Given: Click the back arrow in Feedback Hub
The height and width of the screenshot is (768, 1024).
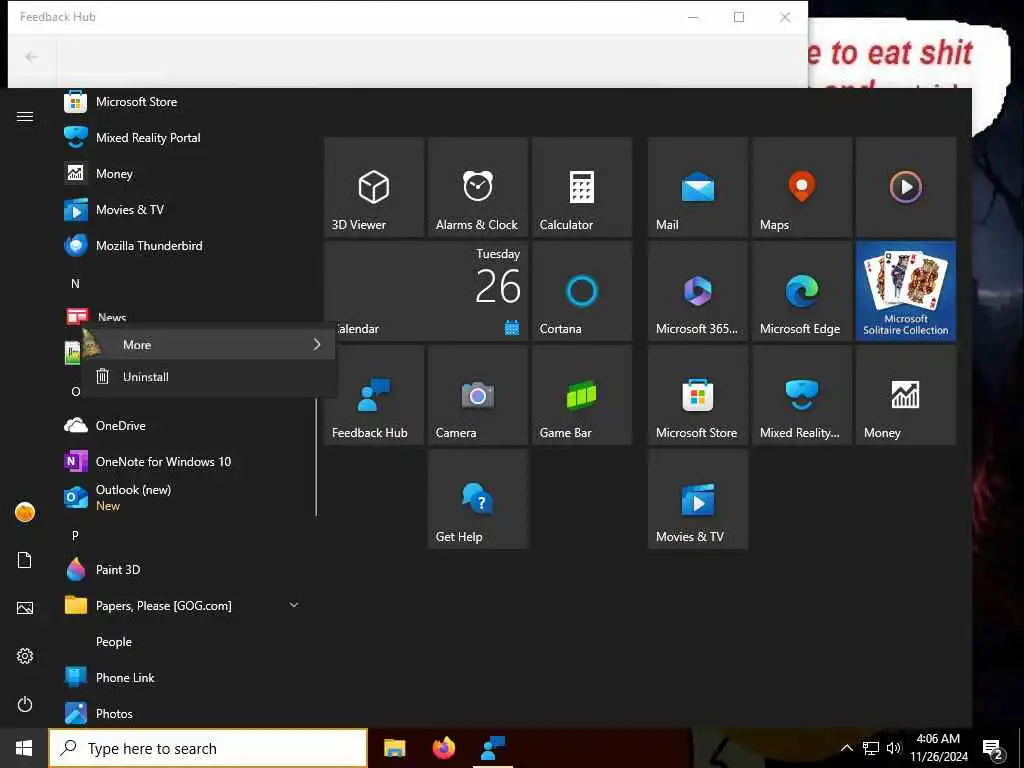Looking at the screenshot, I should point(31,57).
